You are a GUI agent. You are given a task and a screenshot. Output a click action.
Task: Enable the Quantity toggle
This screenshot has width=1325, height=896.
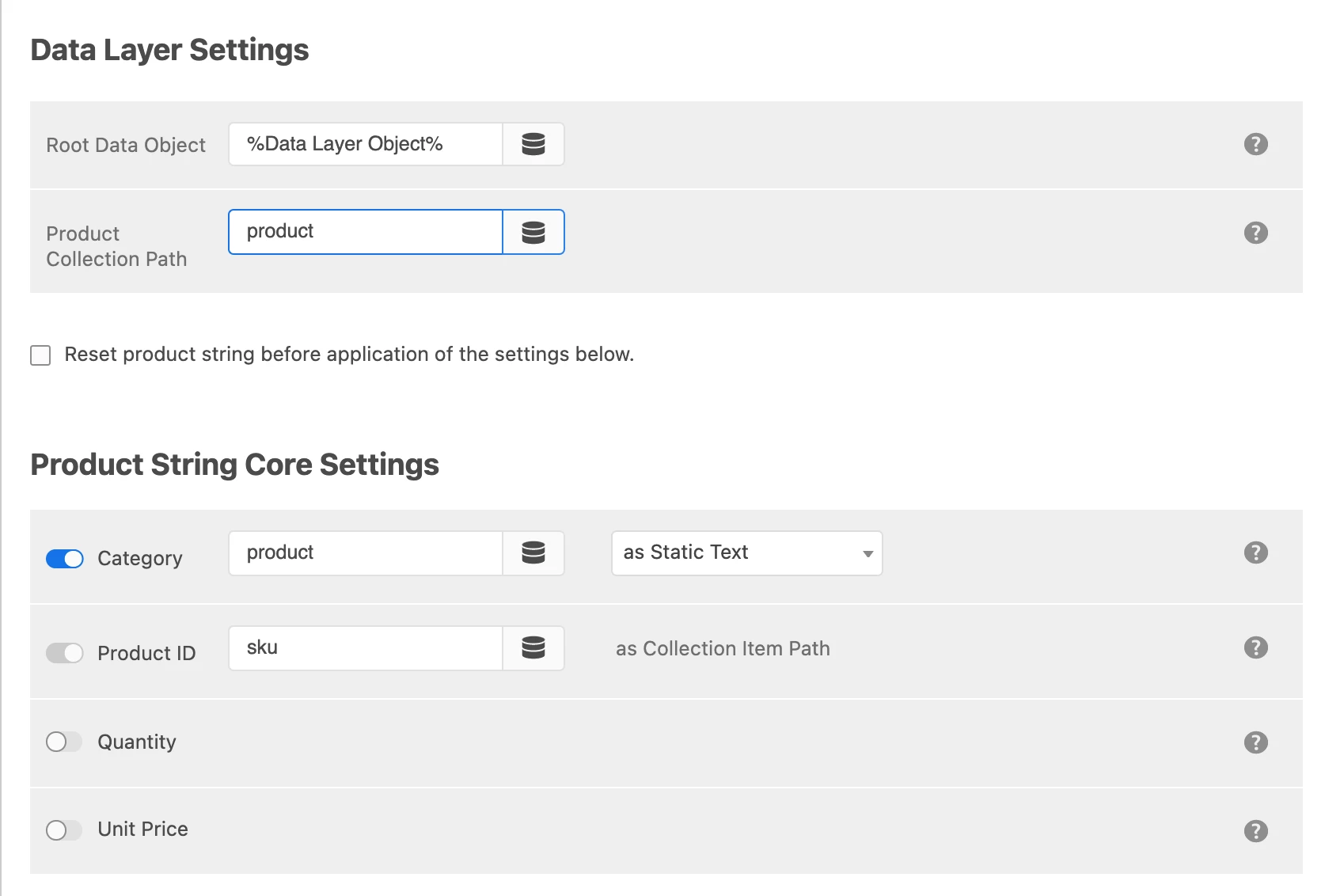click(x=64, y=742)
